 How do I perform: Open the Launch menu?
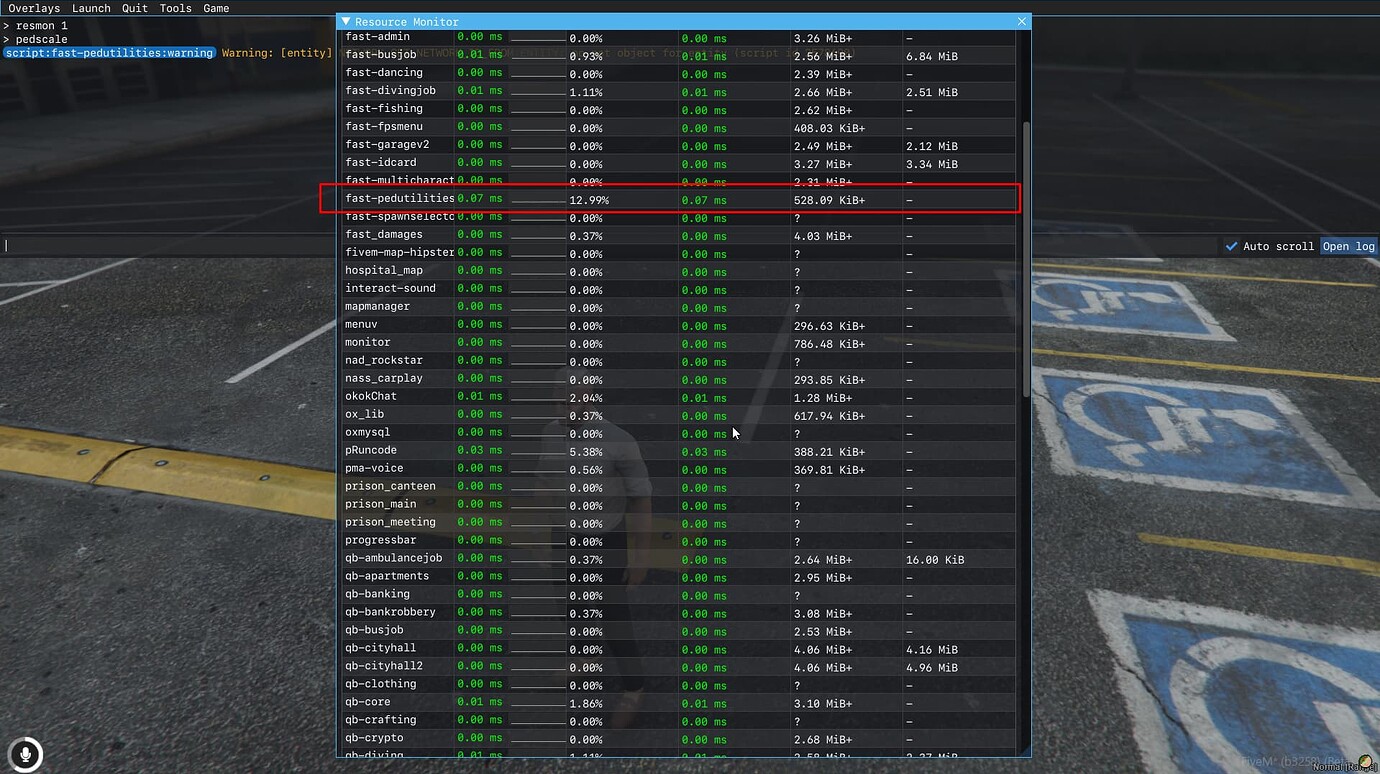pos(91,8)
